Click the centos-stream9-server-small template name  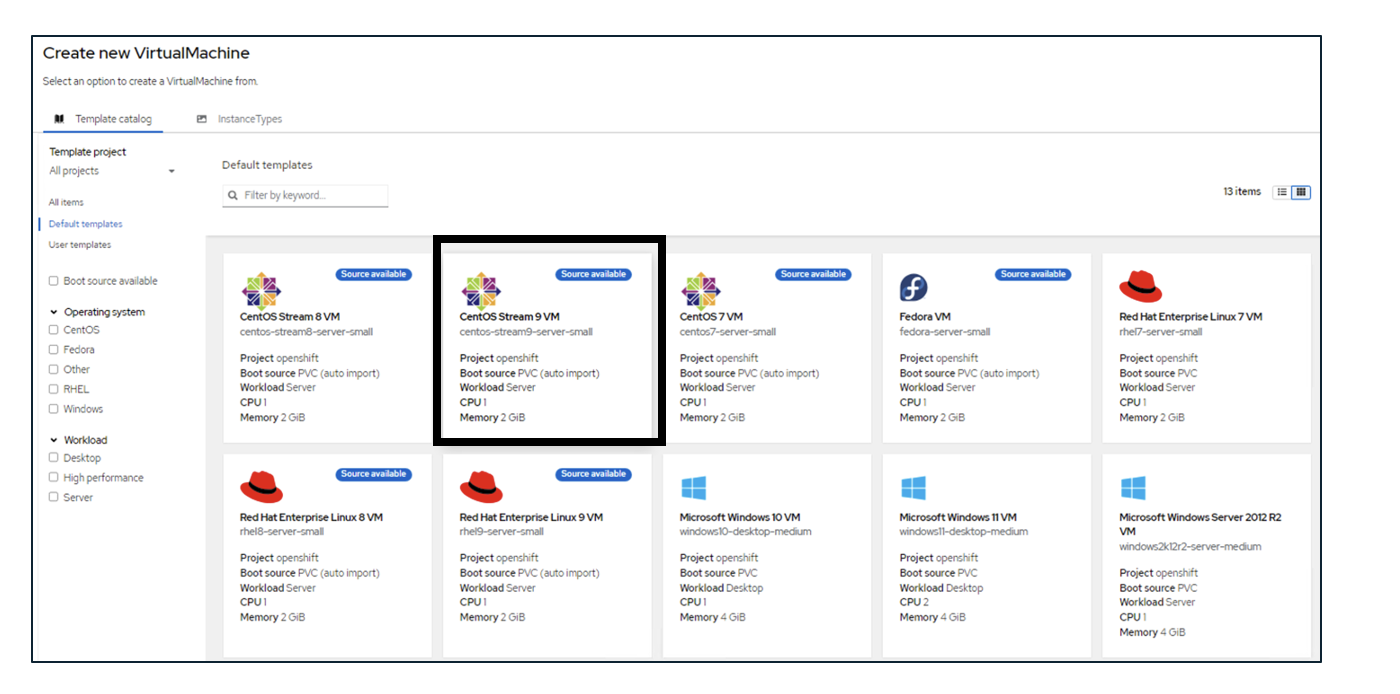[526, 332]
